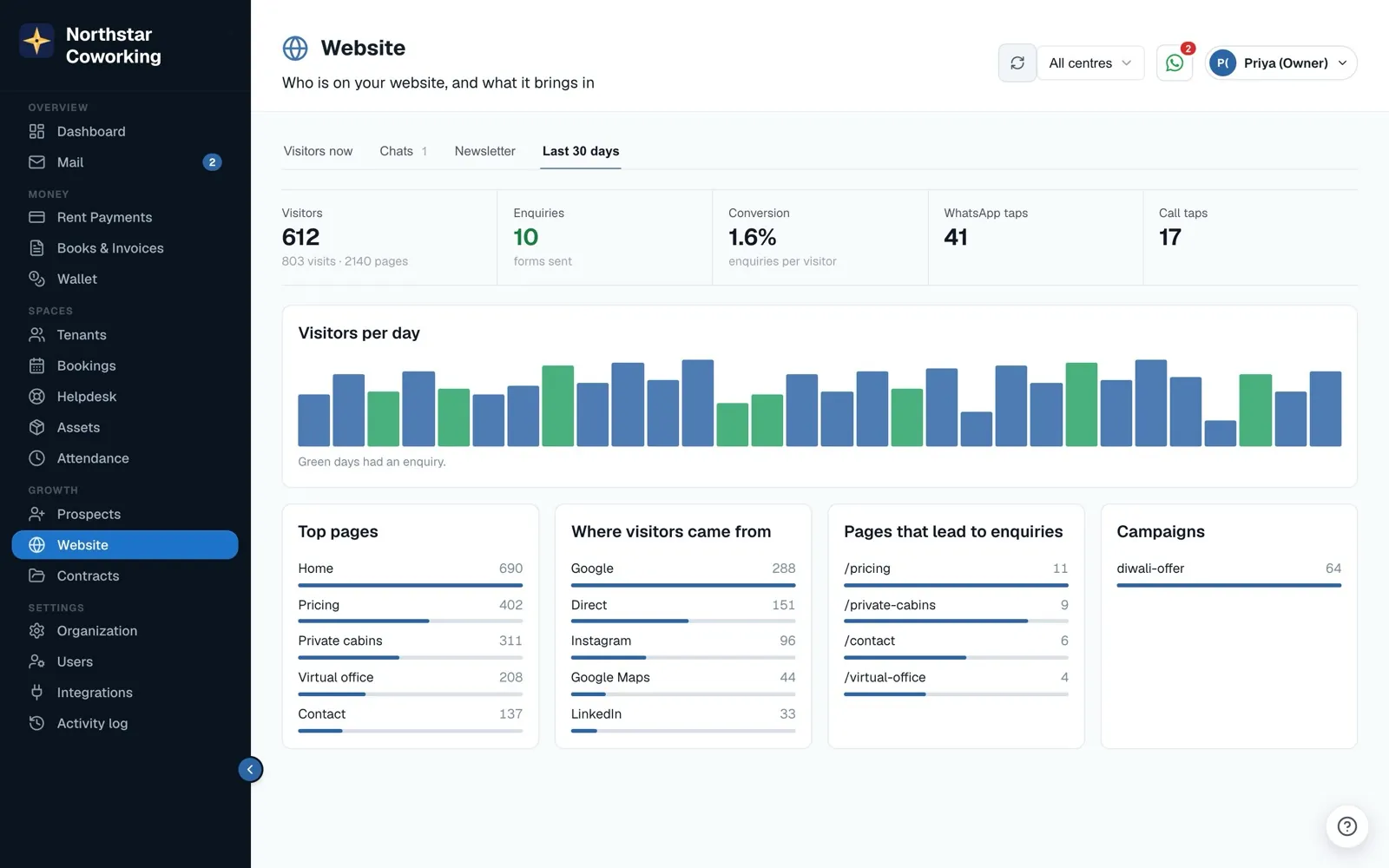Collapse the sidebar with the chevron
The image size is (1389, 868).
coord(250,769)
